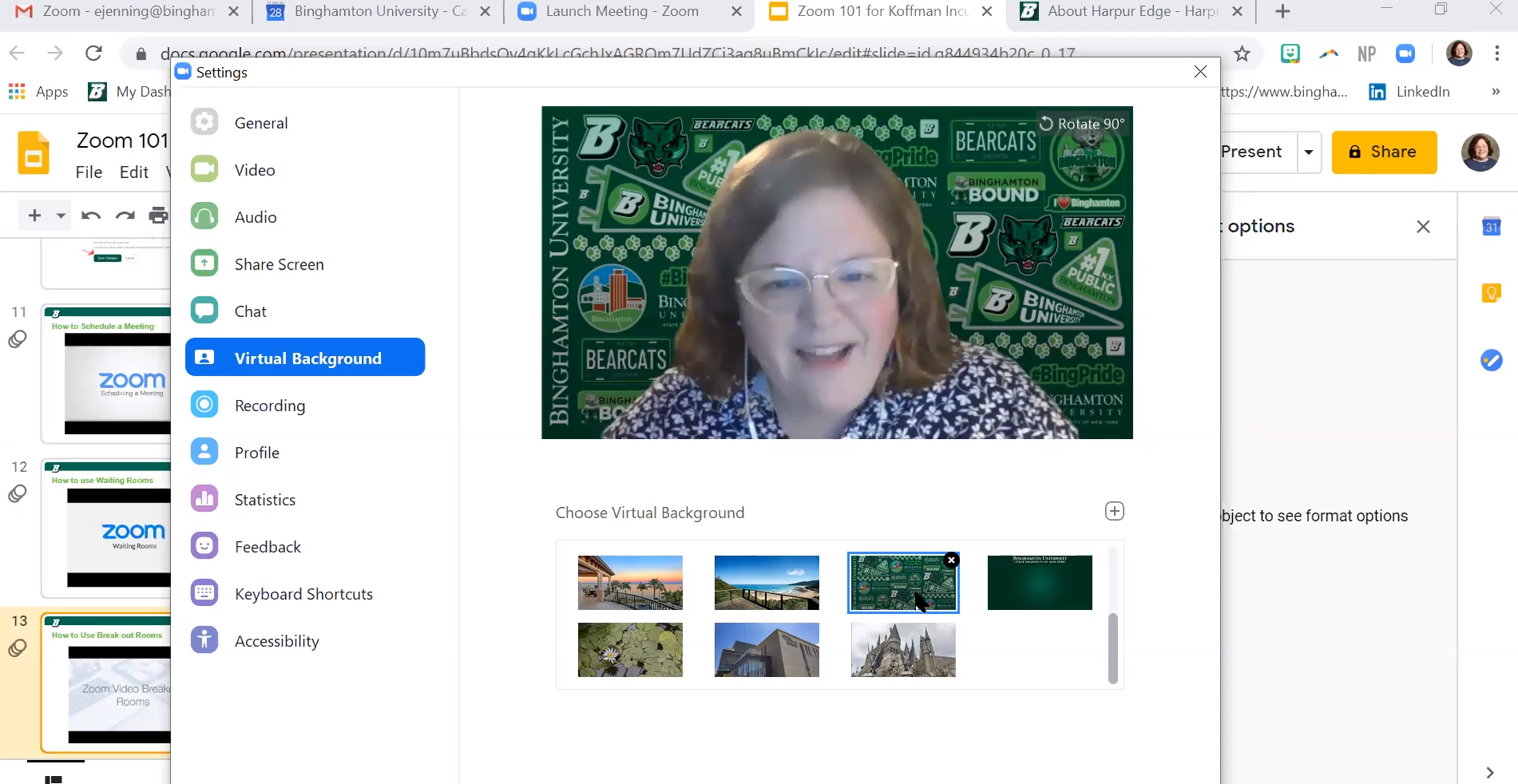
Task: Click Present button in Google Slides
Action: (1250, 152)
